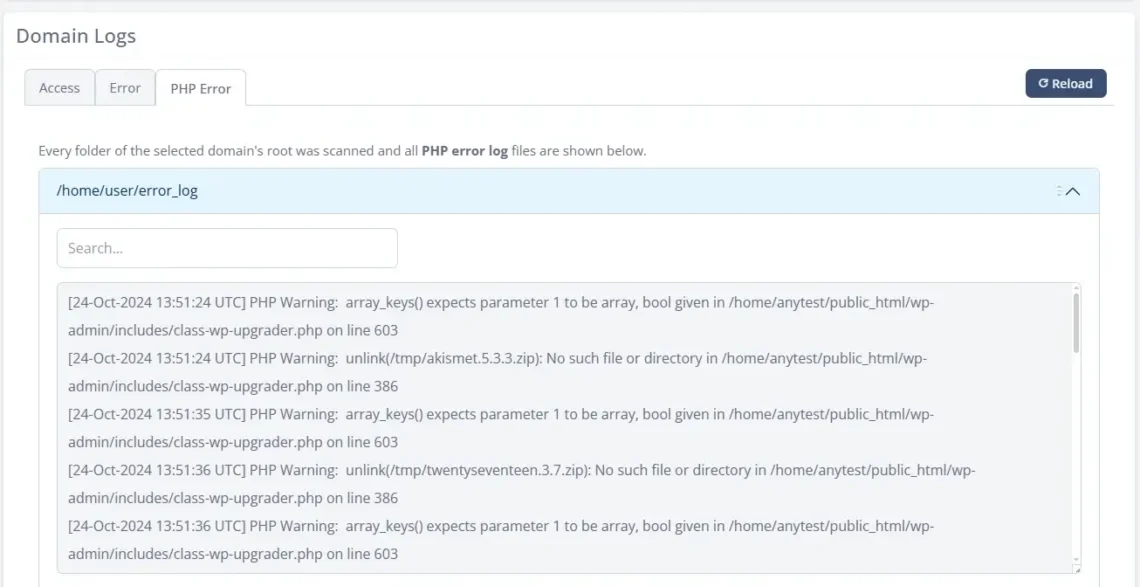1140x587 pixels.
Task: Switch to the Error tab
Action: [125, 88]
